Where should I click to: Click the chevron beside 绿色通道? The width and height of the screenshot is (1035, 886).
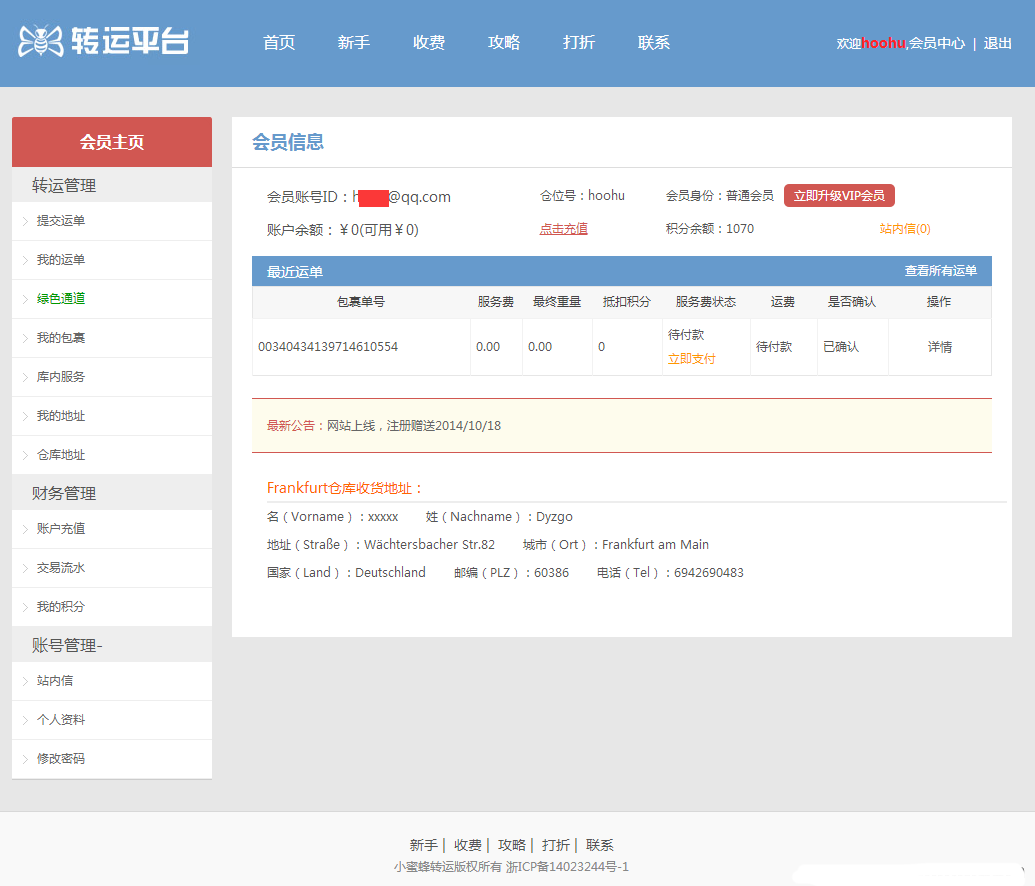click(x=25, y=299)
